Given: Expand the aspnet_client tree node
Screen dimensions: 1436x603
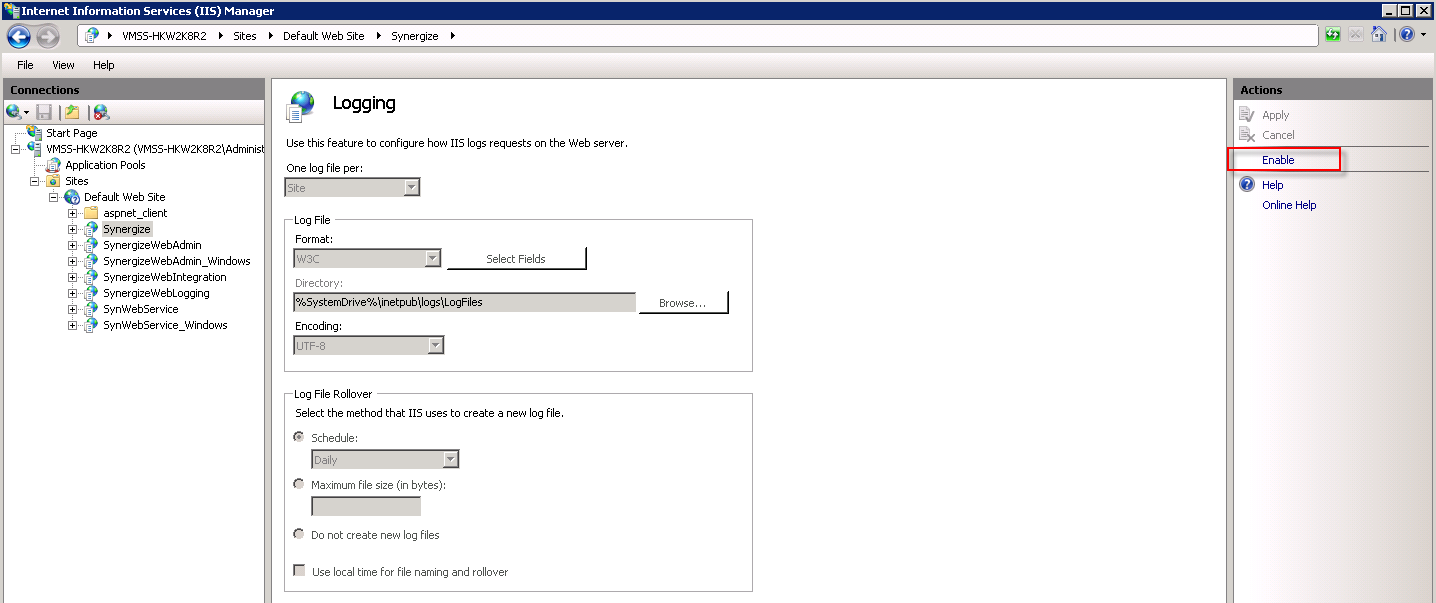Looking at the screenshot, I should [x=73, y=213].
